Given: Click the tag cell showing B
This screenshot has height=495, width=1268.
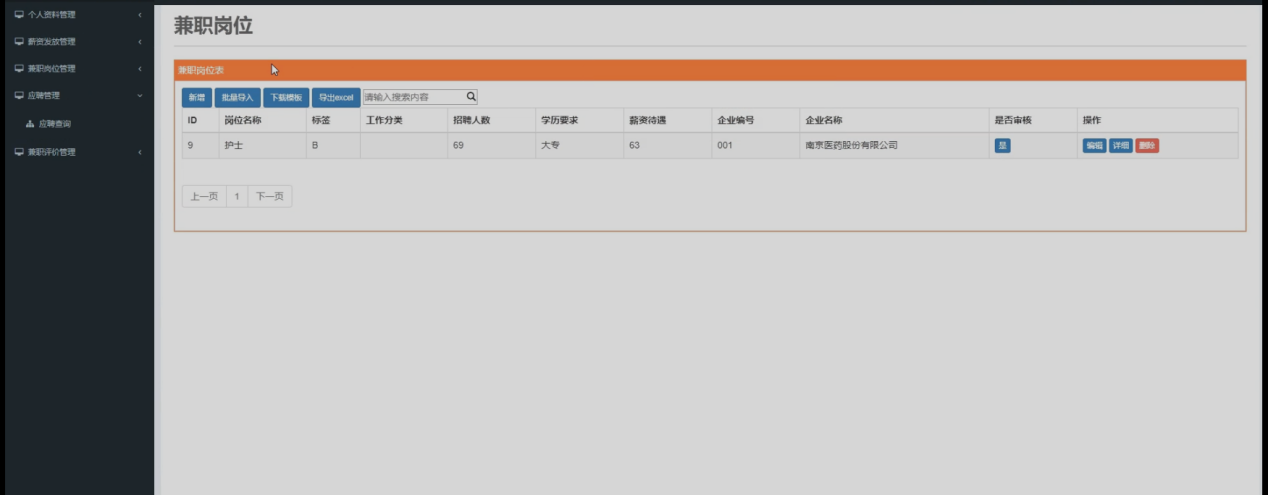Looking at the screenshot, I should (333, 145).
